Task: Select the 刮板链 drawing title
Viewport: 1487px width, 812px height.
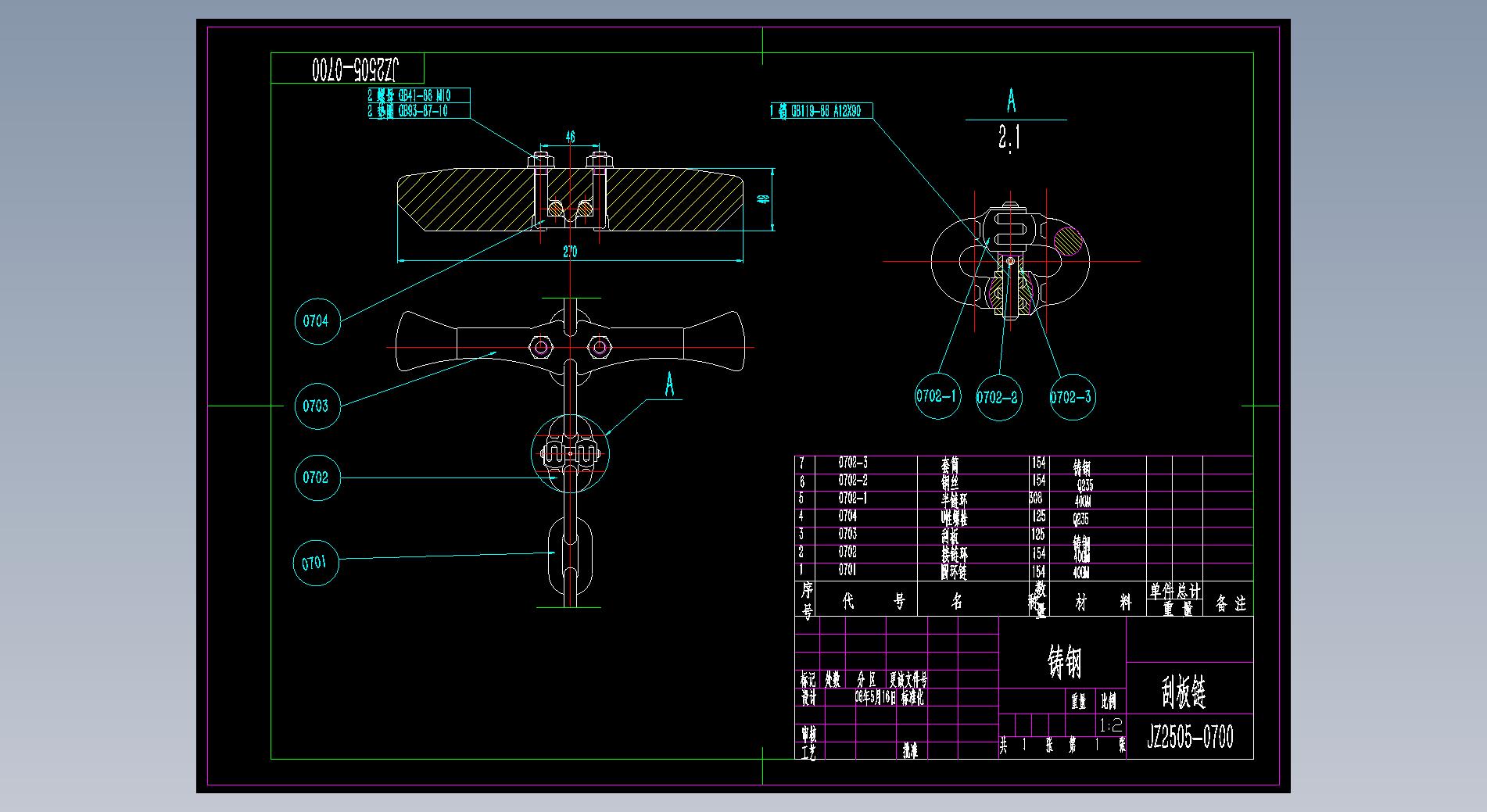Action: click(x=1183, y=692)
